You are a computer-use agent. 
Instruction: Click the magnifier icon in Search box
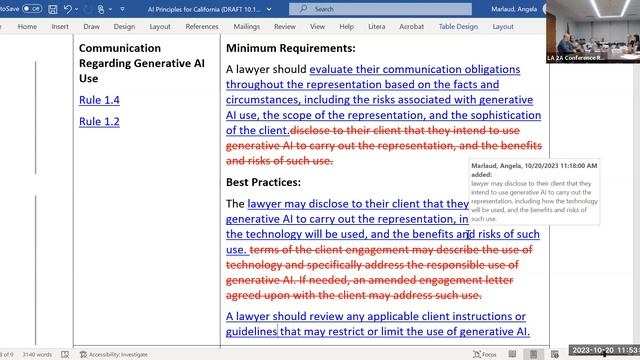tap(303, 9)
